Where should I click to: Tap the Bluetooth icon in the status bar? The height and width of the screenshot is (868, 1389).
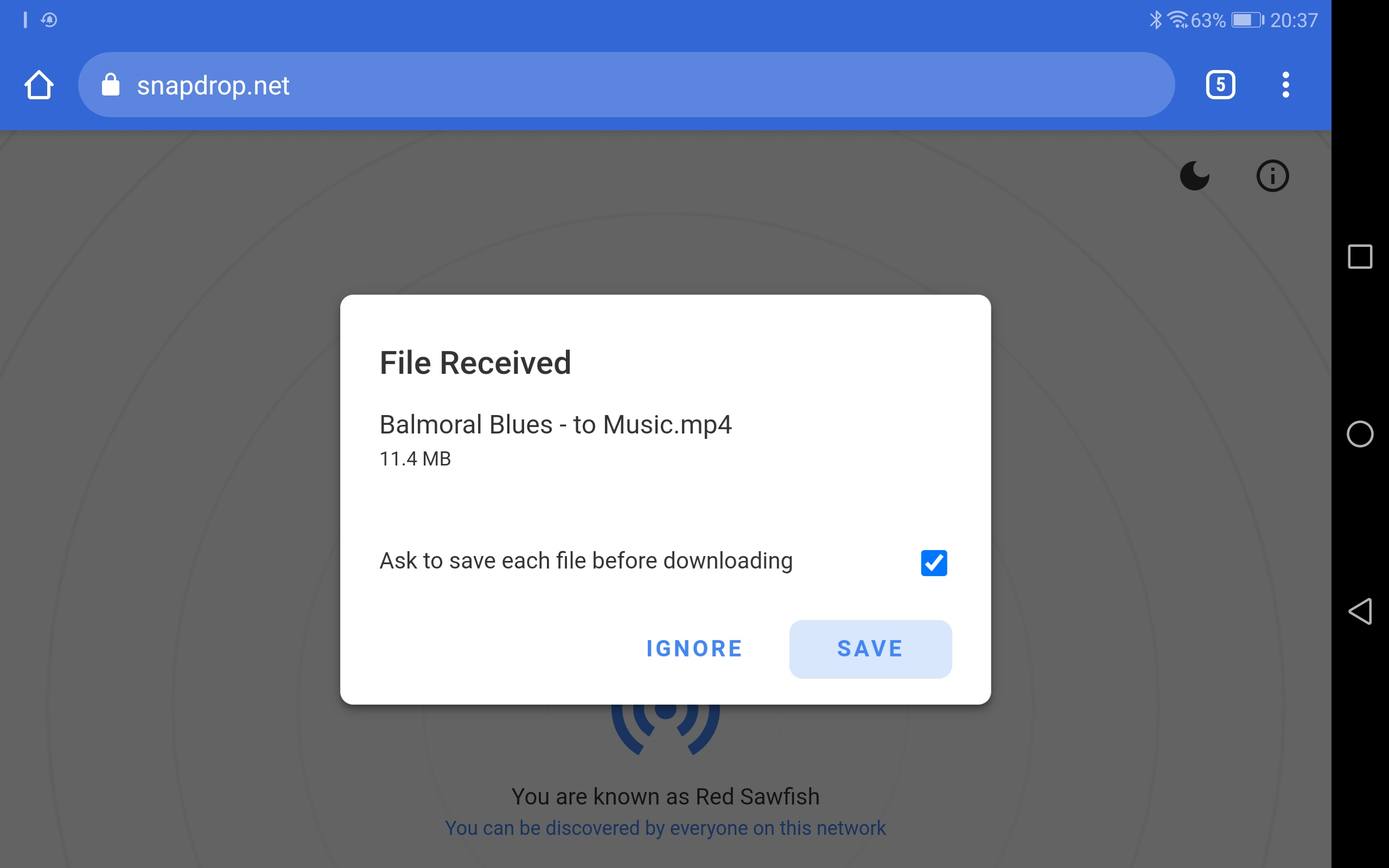click(1156, 20)
